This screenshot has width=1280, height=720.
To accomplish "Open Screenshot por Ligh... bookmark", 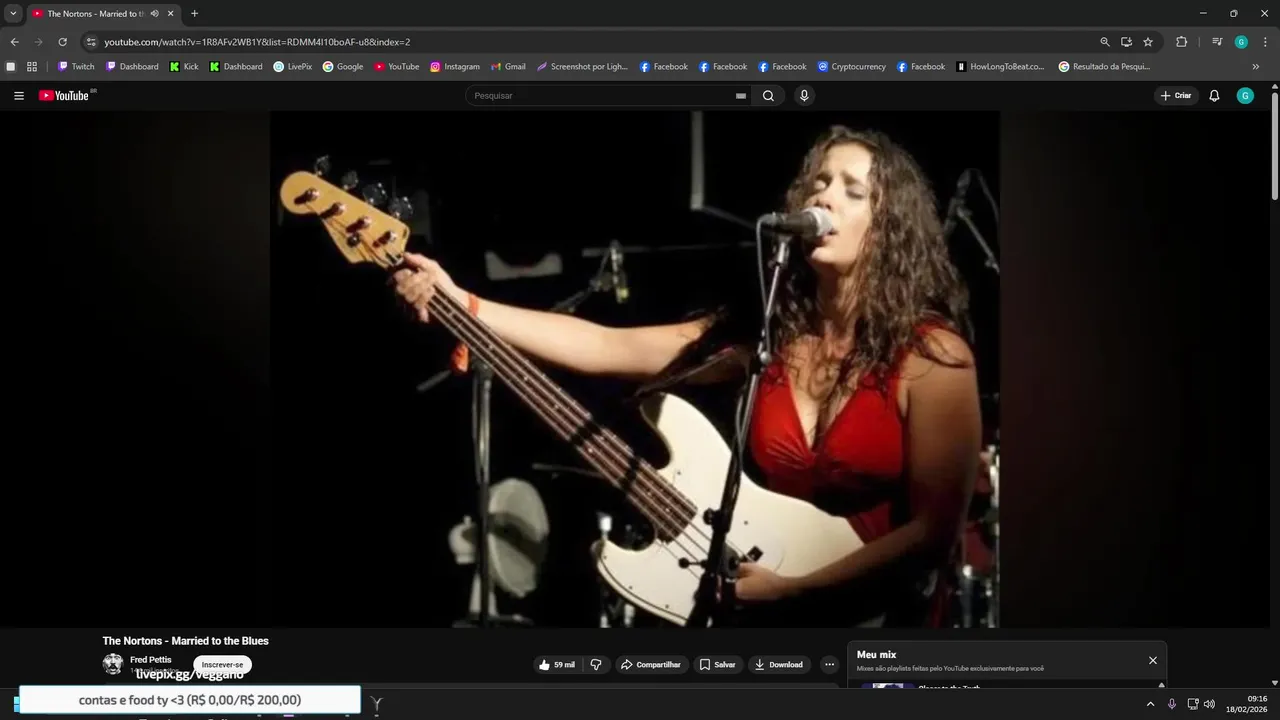I will [582, 67].
